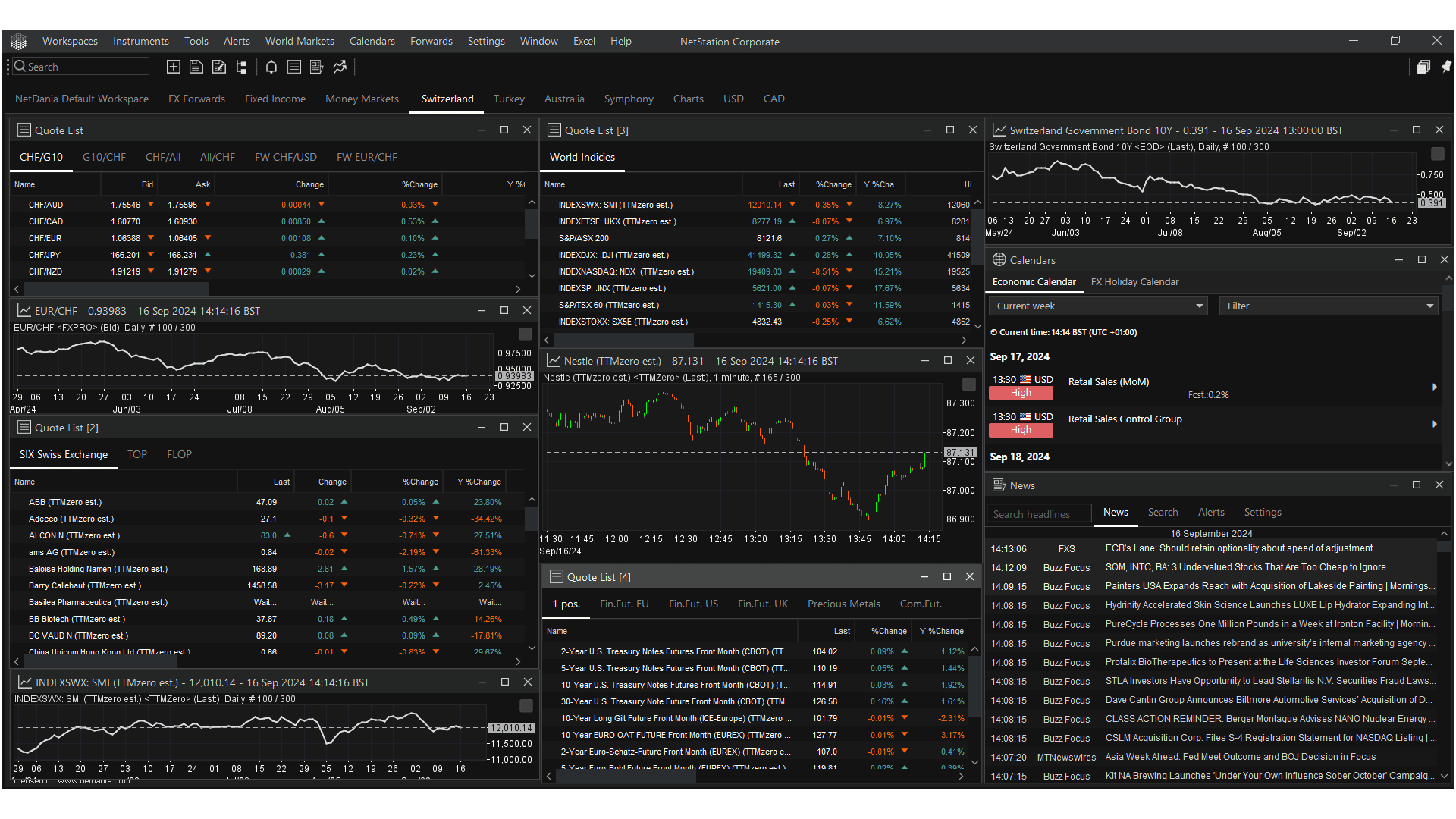Open the FX Holiday Calendar tab
This screenshot has height=819, width=1456.
(x=1134, y=281)
